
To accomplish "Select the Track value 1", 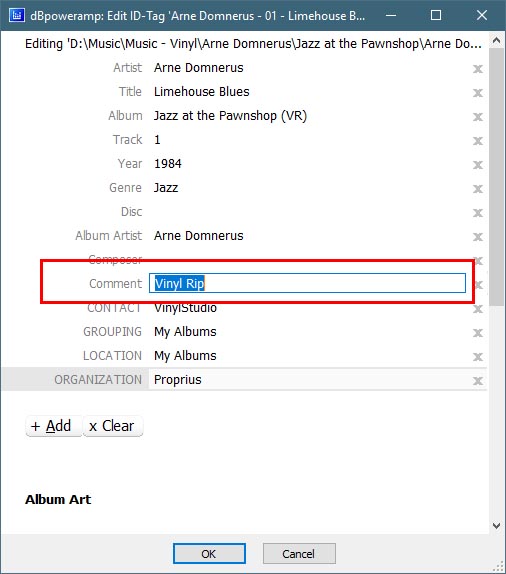I will coord(157,140).
